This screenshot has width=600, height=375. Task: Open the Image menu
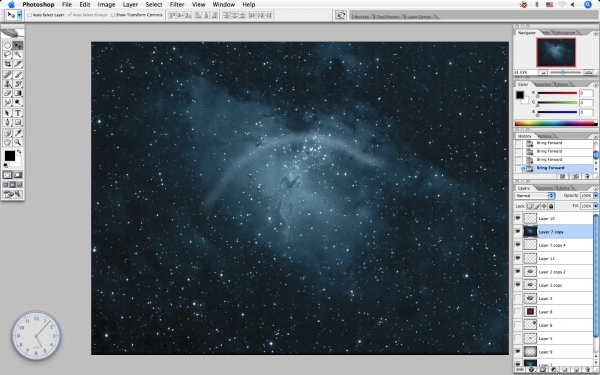pyautogui.click(x=106, y=5)
